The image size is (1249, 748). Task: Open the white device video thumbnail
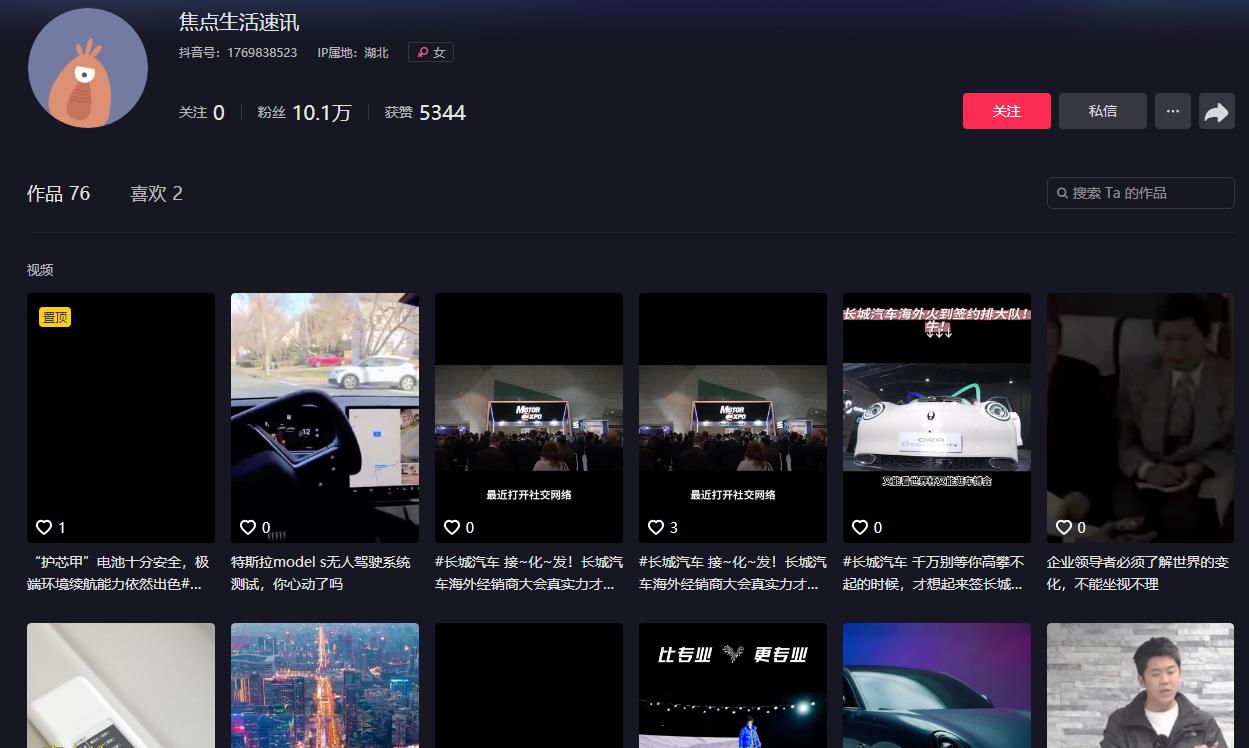tap(121, 686)
